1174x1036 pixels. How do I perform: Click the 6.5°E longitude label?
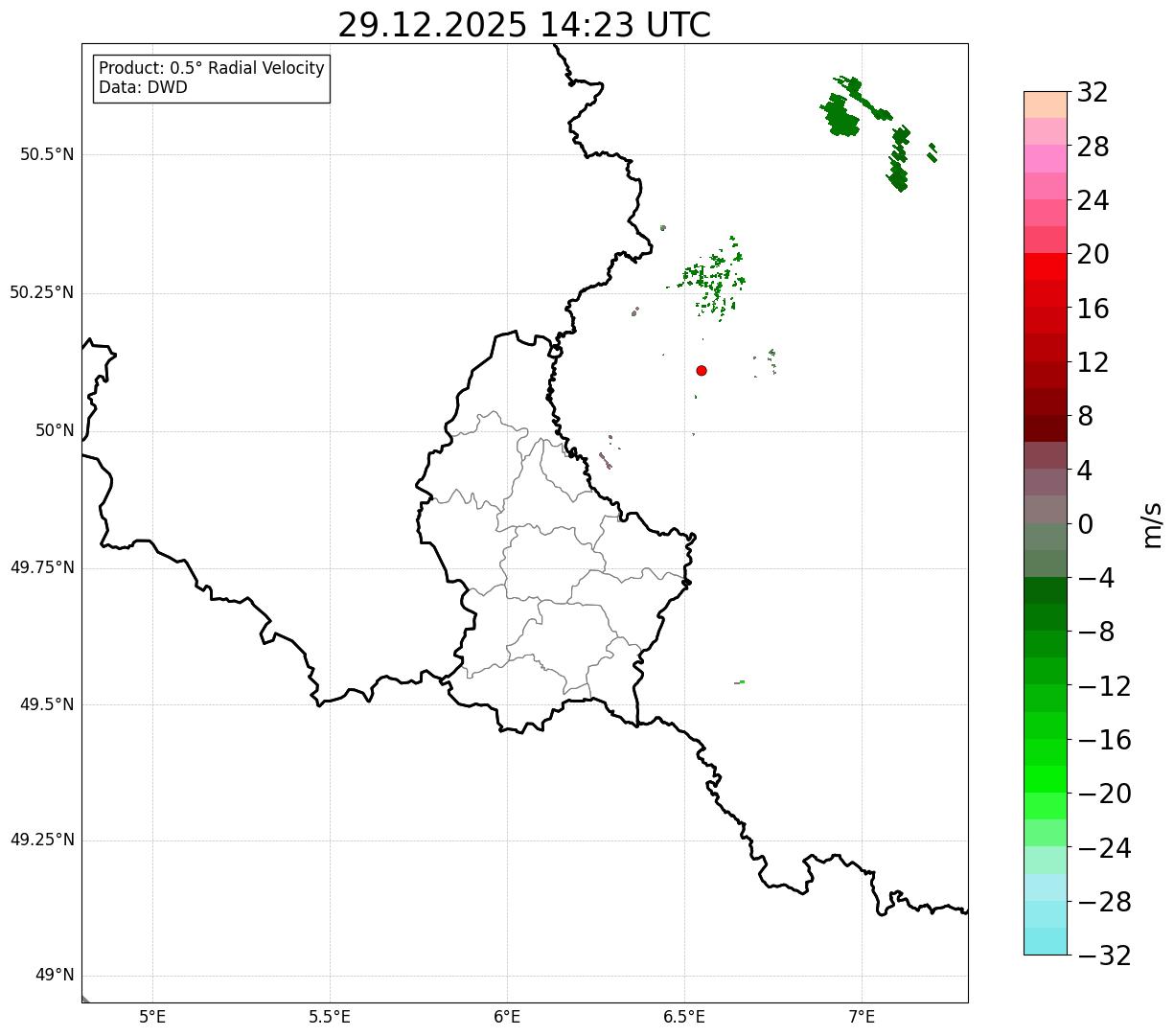pyautogui.click(x=684, y=1017)
